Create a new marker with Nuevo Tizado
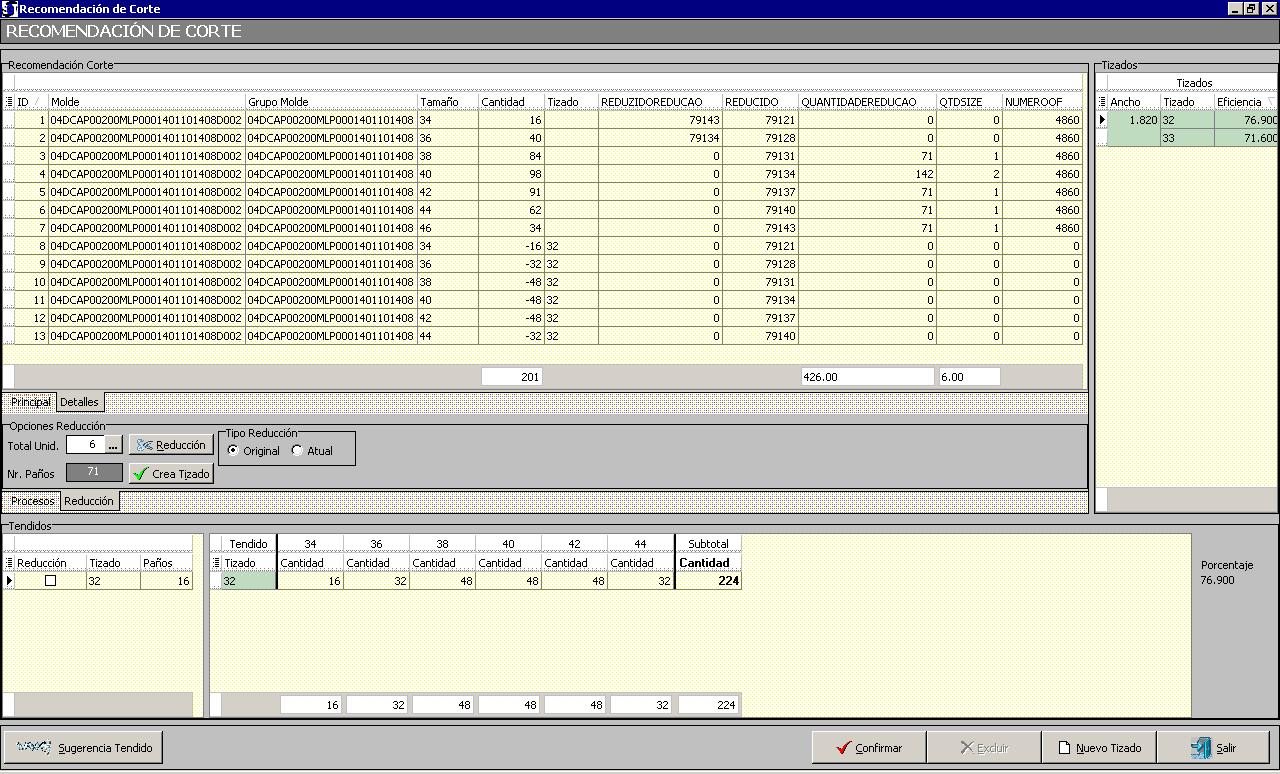This screenshot has width=1280, height=774. coord(1099,747)
